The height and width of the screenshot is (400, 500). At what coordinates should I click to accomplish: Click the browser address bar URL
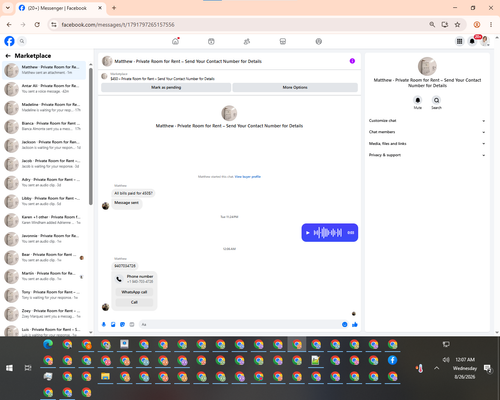[x=118, y=25]
